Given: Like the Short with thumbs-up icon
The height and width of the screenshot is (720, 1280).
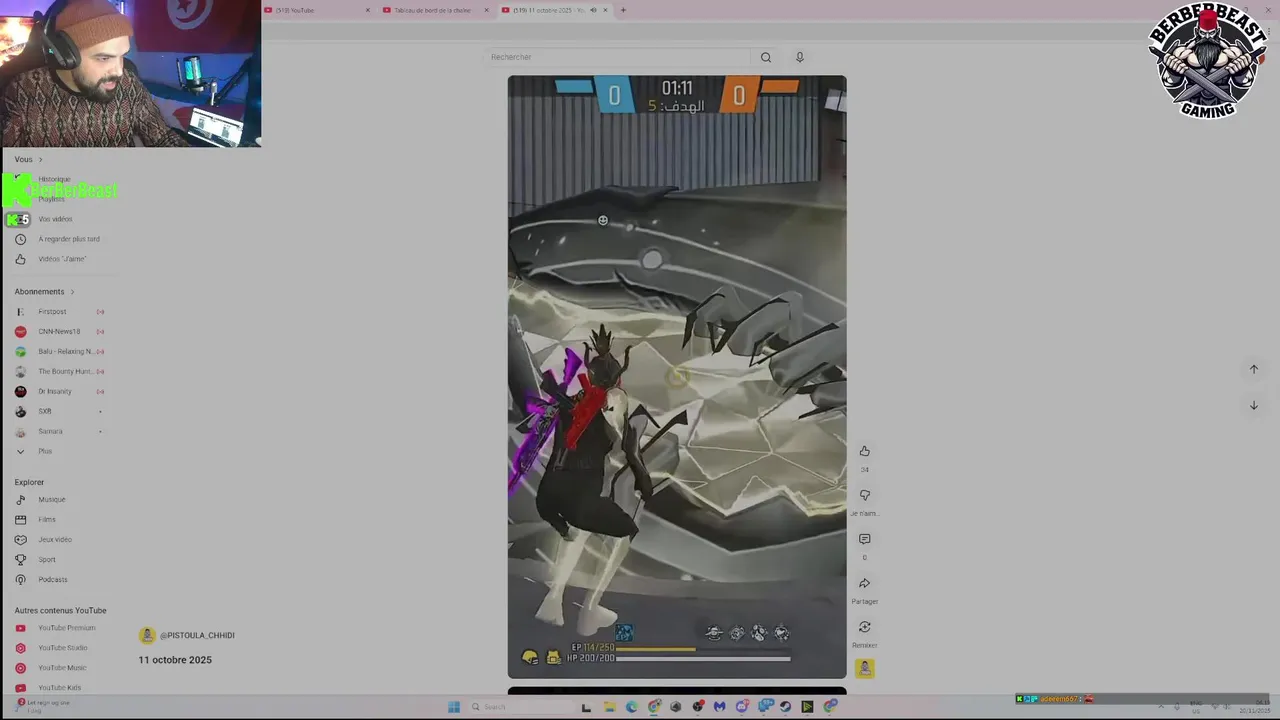Looking at the screenshot, I should pos(865,451).
